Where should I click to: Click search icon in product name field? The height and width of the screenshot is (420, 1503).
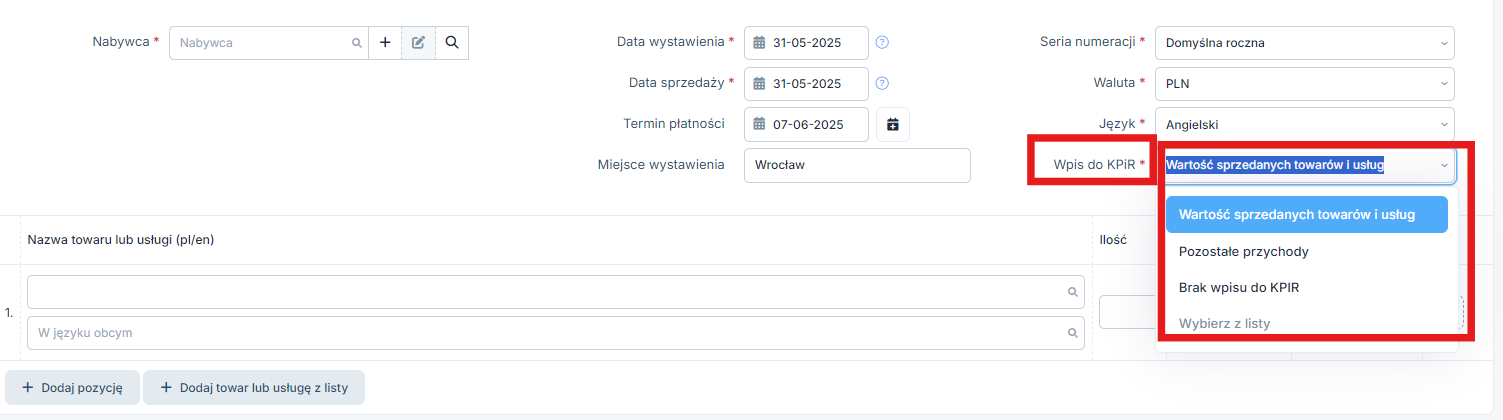click(x=1073, y=292)
